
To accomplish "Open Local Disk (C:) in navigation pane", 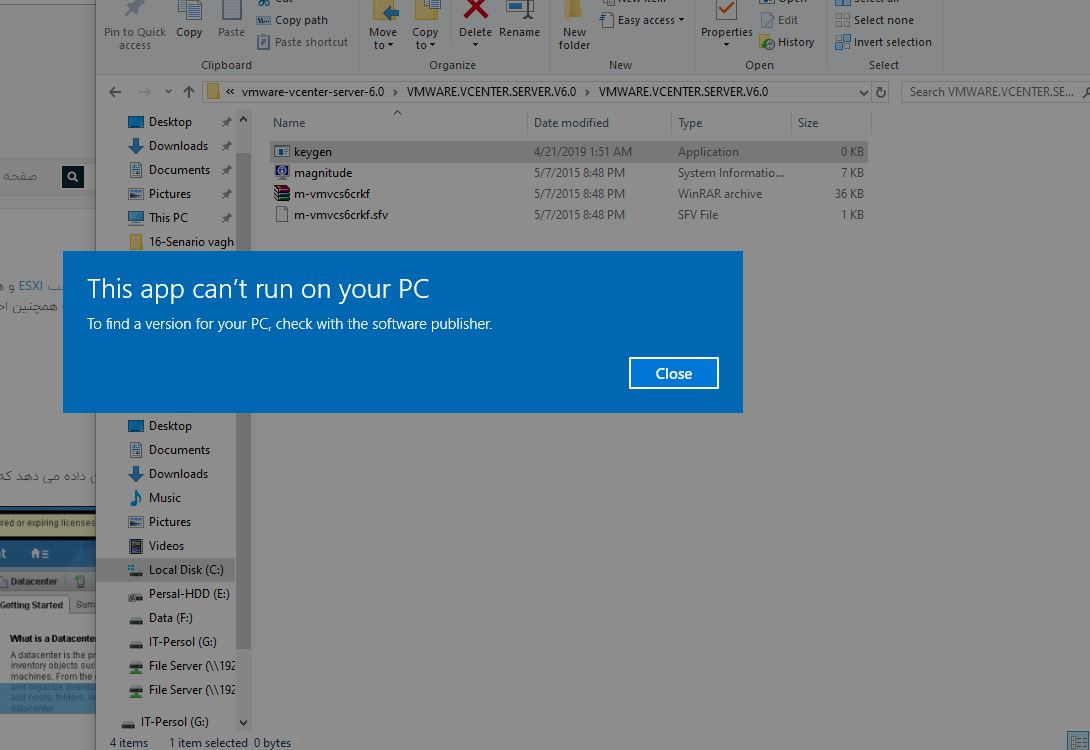I will tap(185, 570).
